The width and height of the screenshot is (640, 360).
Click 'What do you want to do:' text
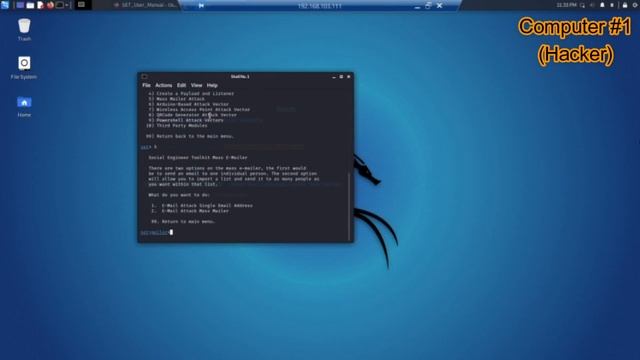(179, 195)
